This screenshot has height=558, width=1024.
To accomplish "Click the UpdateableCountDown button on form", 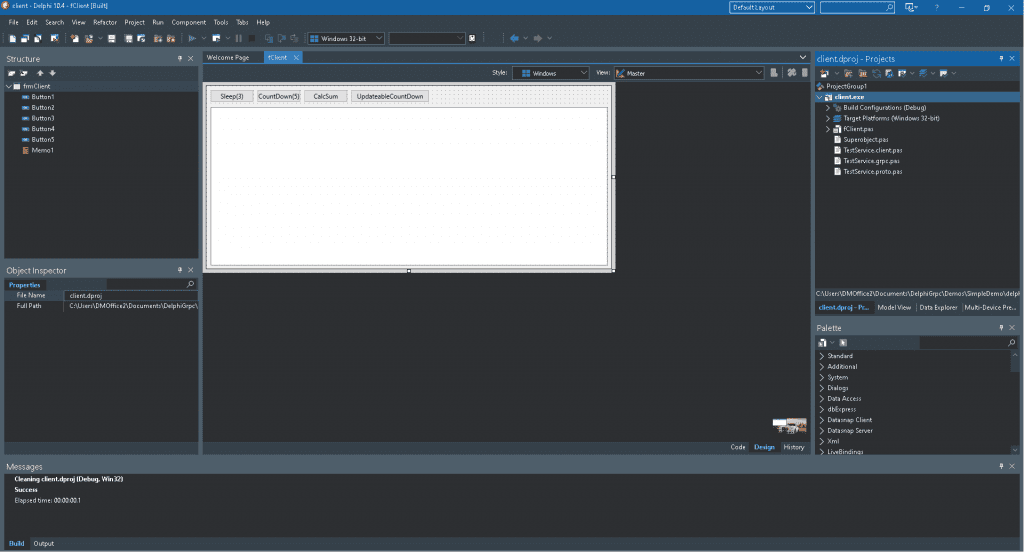I will coord(390,96).
